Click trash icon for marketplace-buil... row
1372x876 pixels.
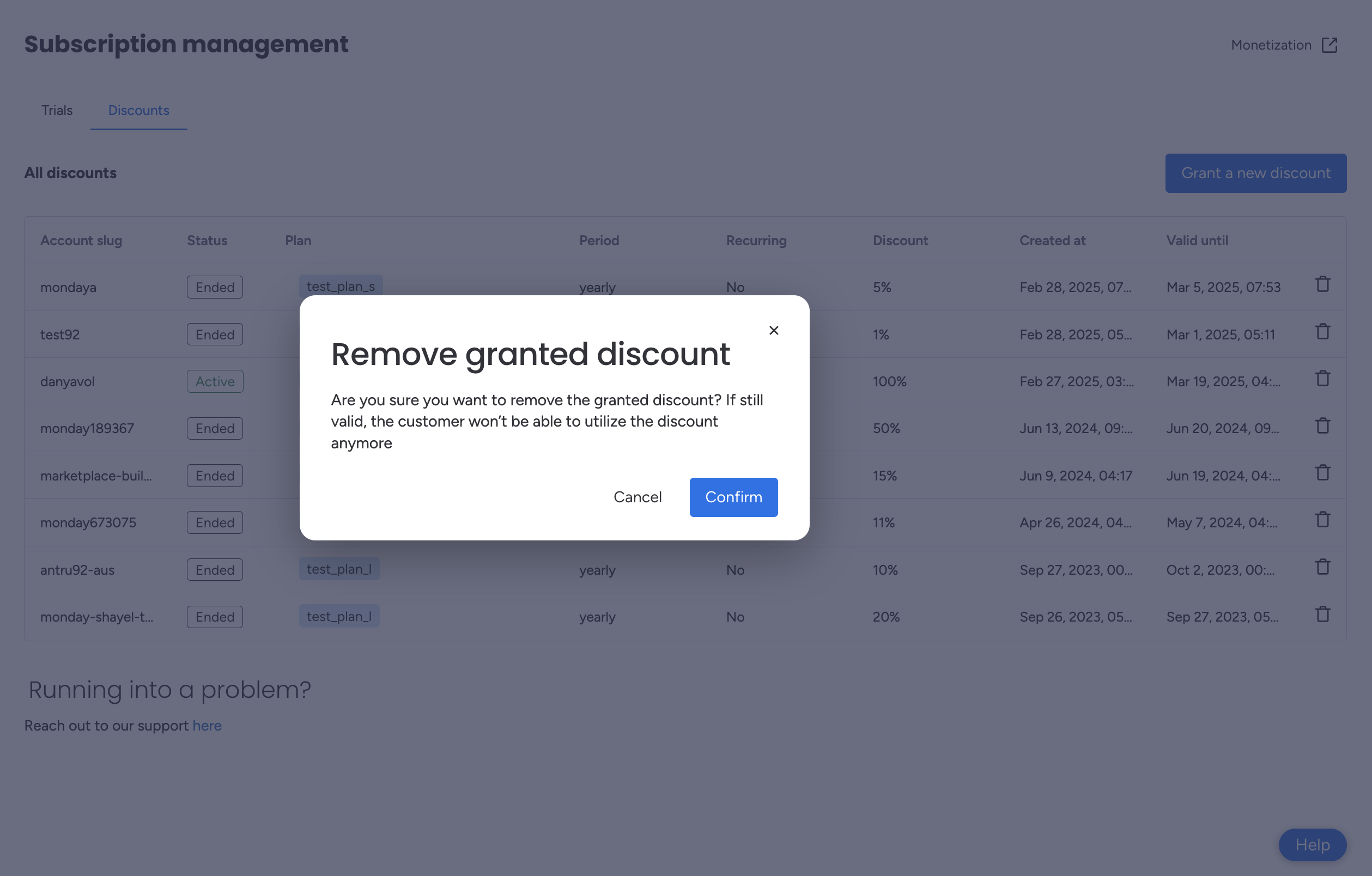point(1322,473)
